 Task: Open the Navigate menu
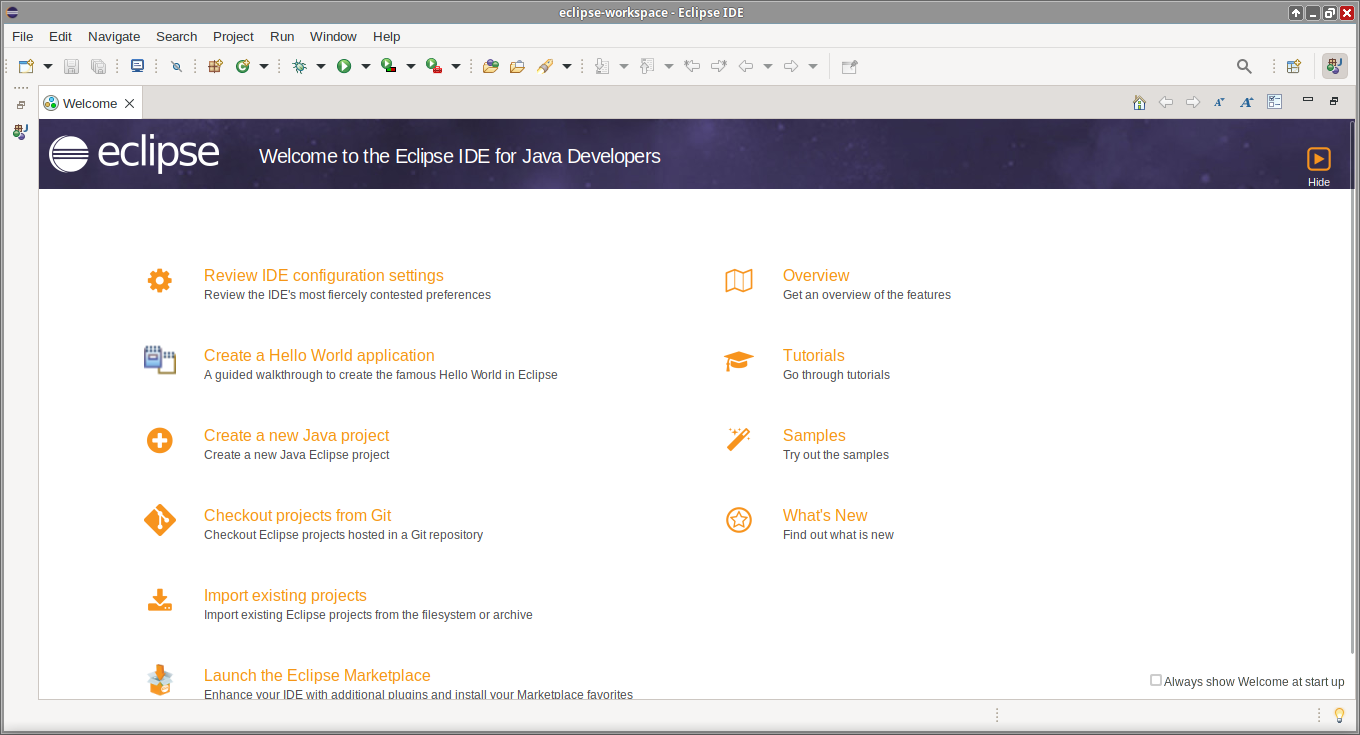(x=114, y=36)
